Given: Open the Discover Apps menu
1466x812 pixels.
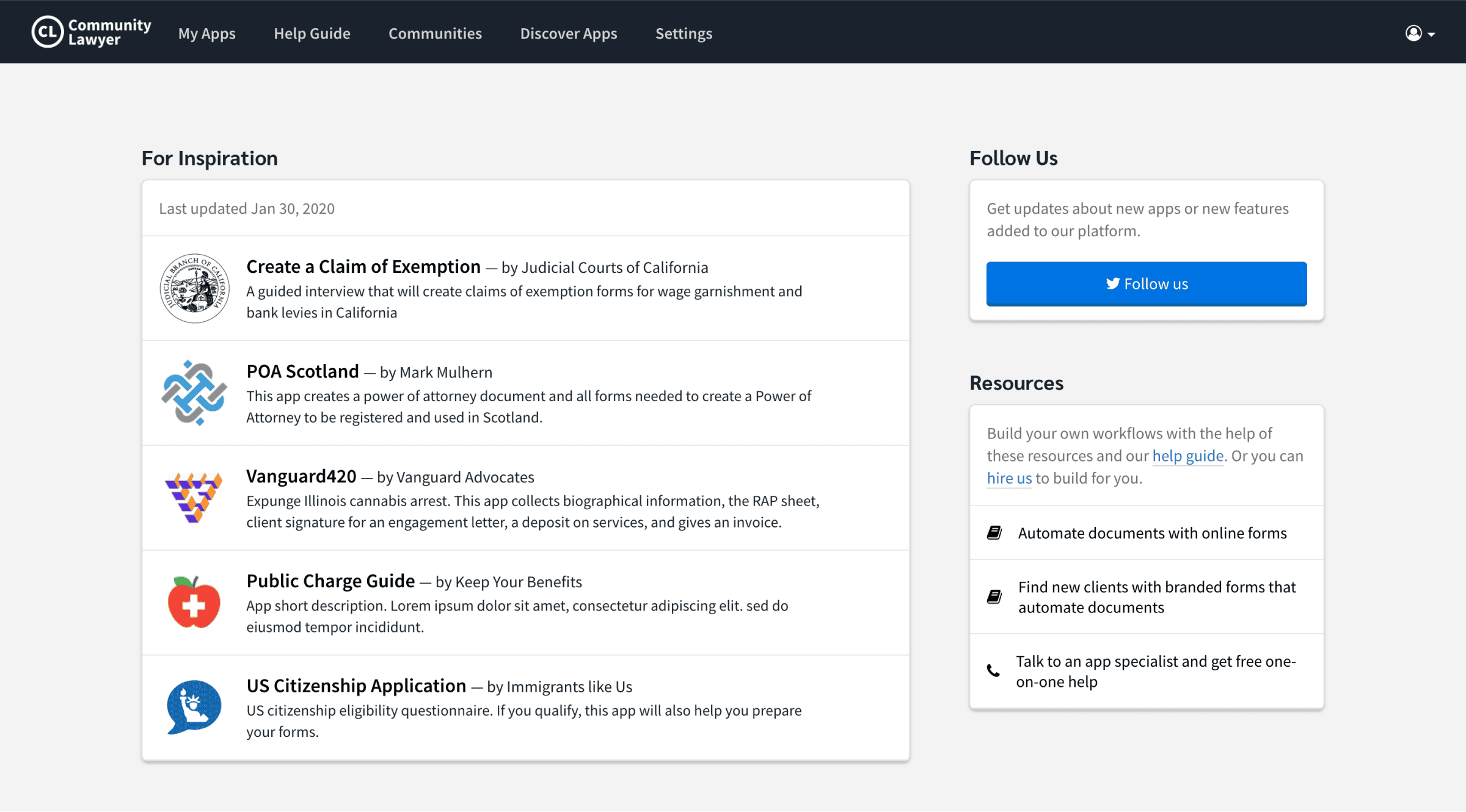Looking at the screenshot, I should point(568,34).
